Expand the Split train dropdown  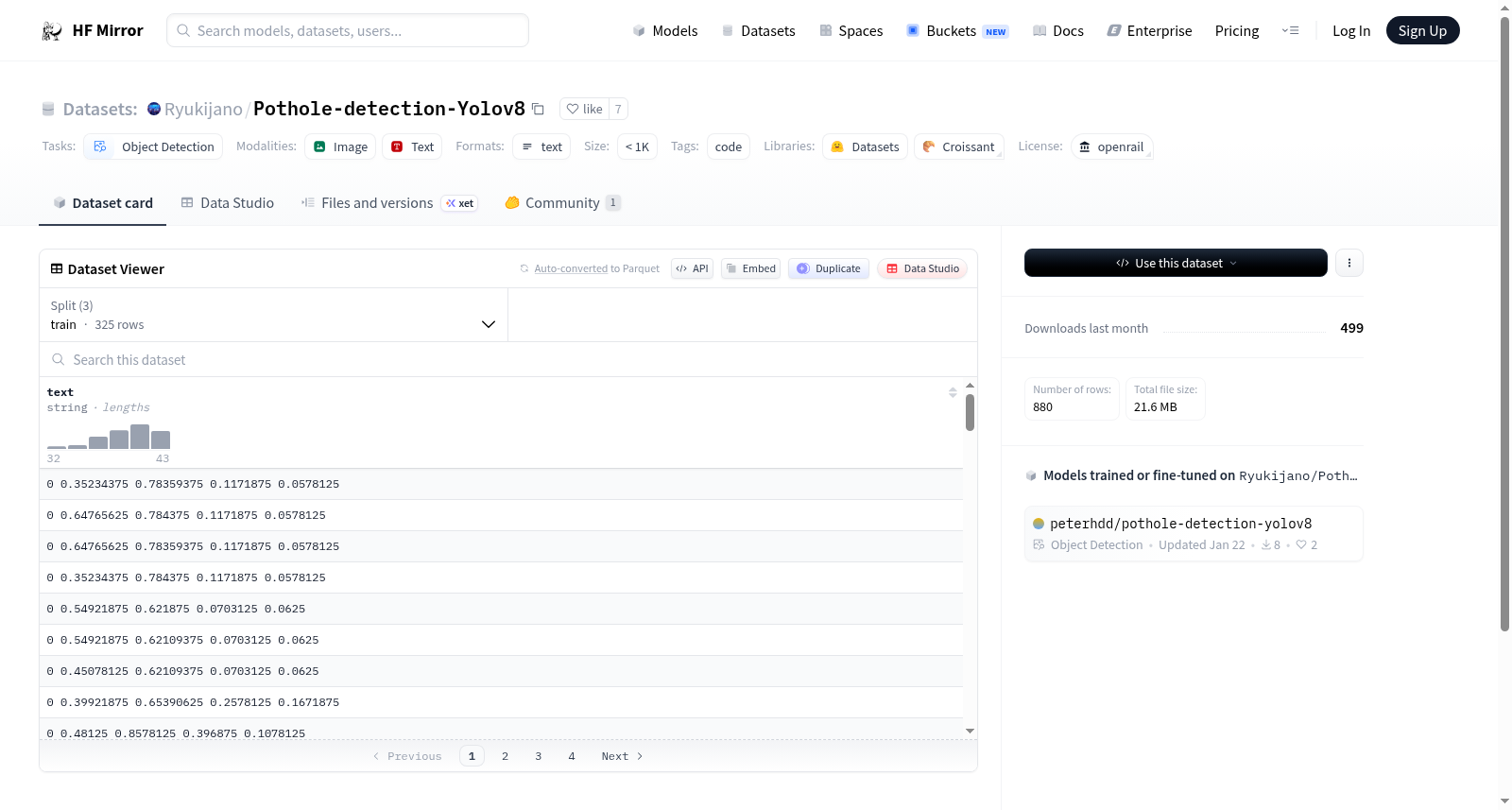pos(273,315)
